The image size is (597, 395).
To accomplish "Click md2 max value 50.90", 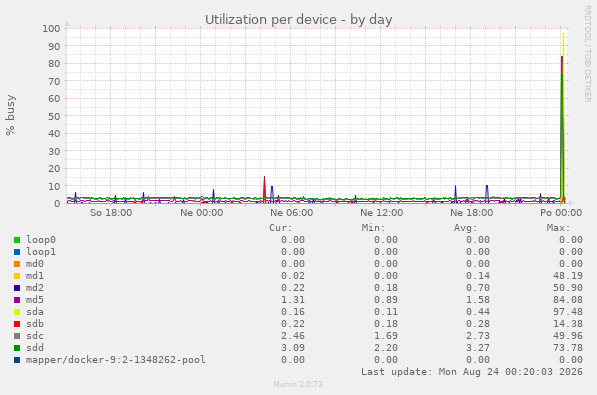I will click(568, 288).
